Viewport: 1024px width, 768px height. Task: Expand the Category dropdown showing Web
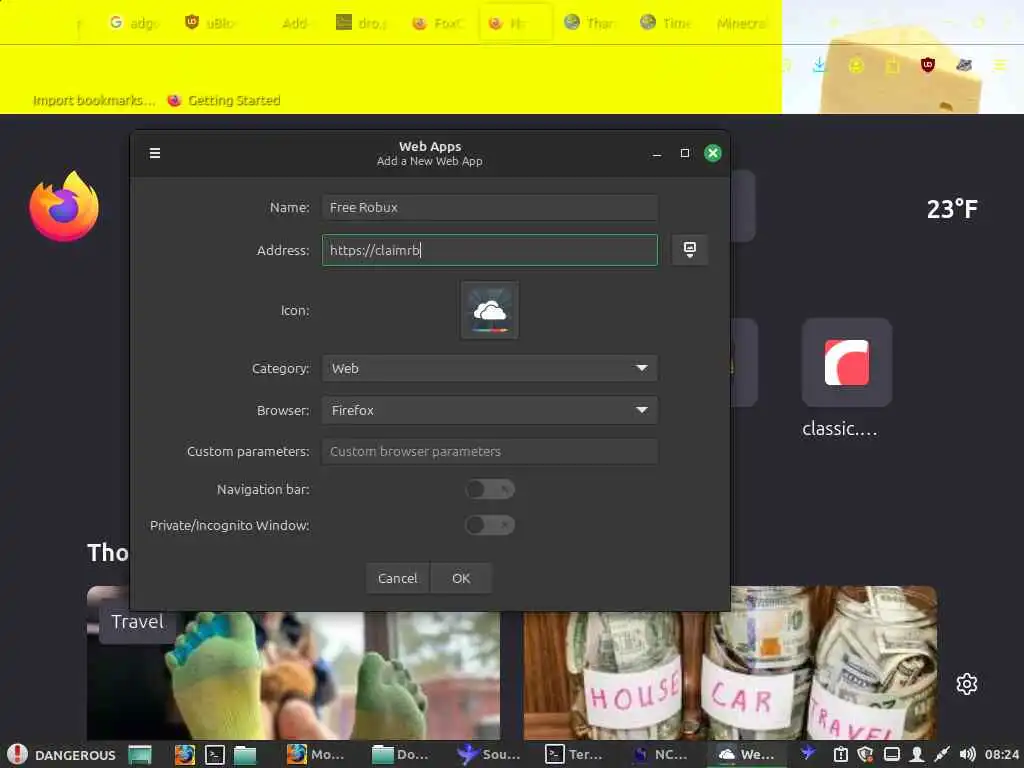point(490,368)
